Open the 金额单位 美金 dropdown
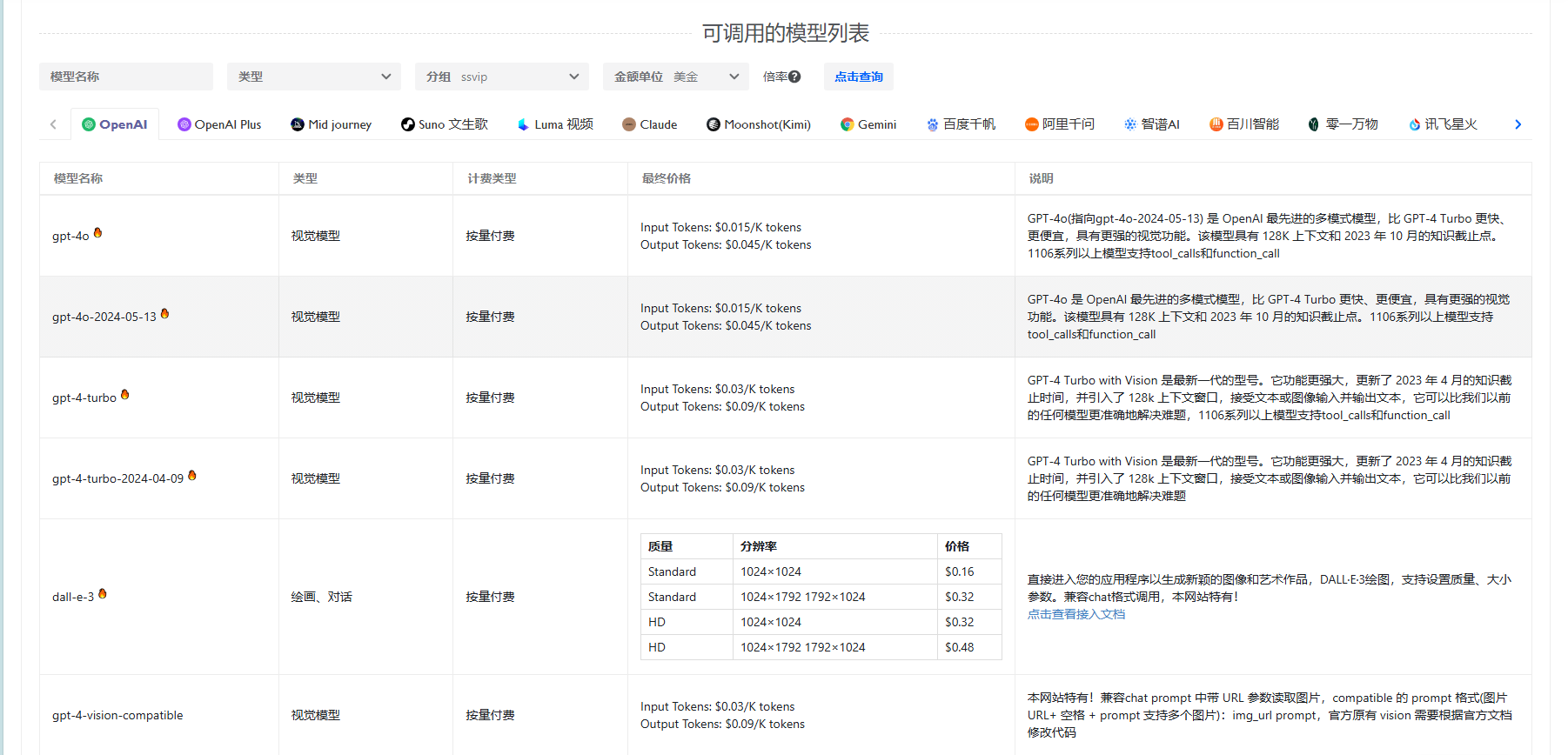This screenshot has width=1568, height=755. tap(676, 77)
